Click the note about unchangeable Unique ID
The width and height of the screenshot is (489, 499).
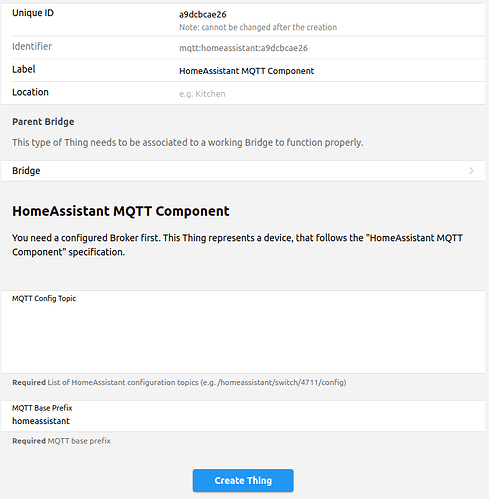258,27
